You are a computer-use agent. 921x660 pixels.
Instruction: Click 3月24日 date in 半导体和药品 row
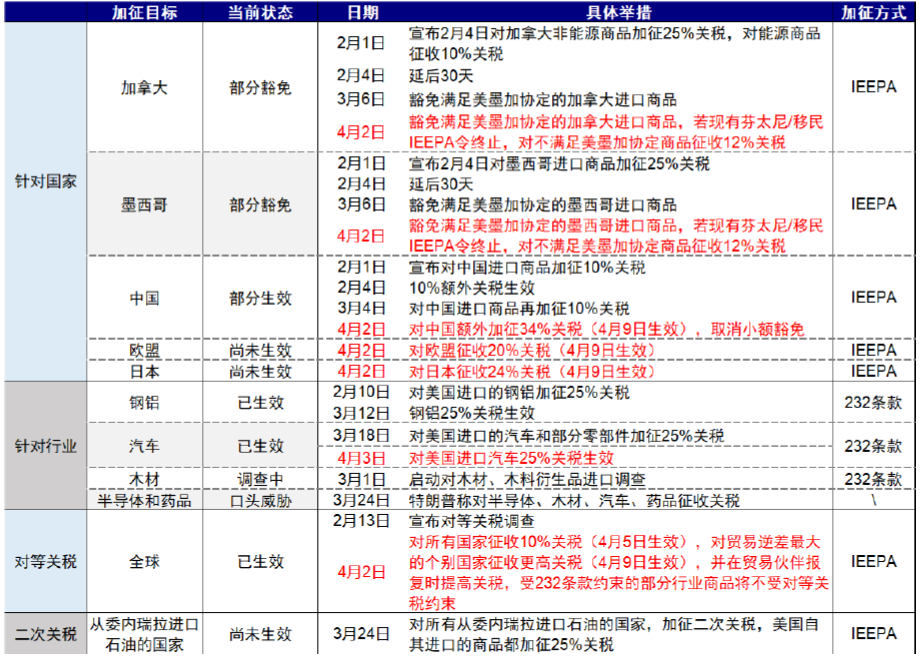[361, 500]
